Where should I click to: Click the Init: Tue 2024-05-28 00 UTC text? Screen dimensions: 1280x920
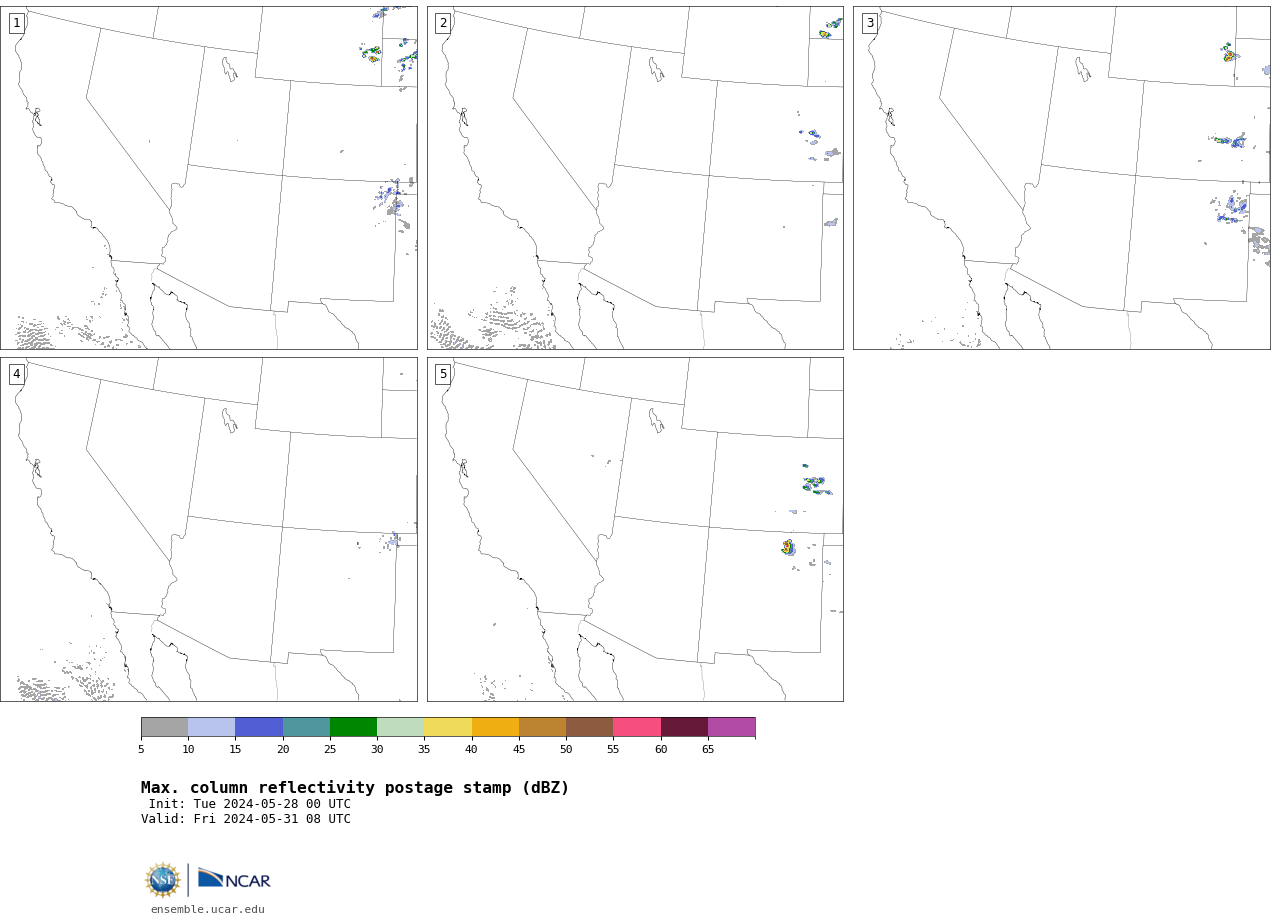pos(250,804)
